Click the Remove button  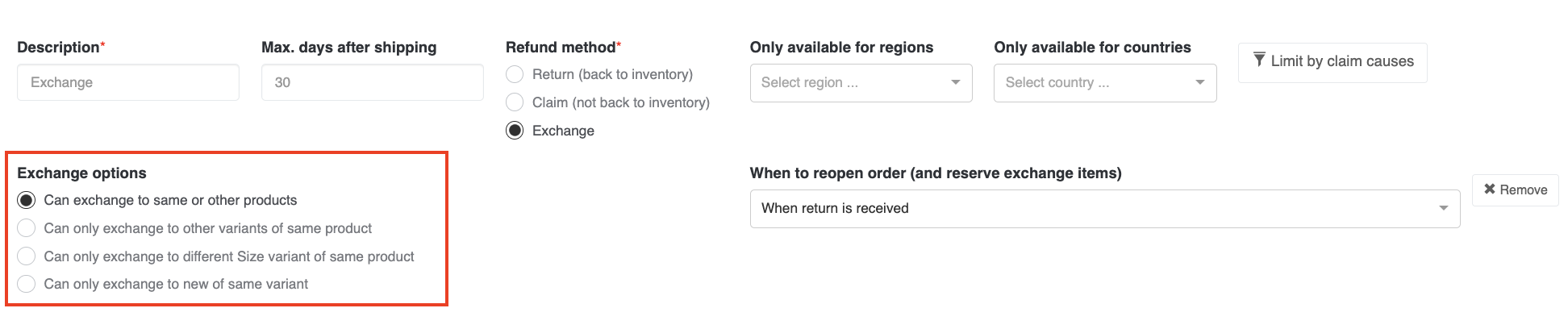click(x=1516, y=189)
